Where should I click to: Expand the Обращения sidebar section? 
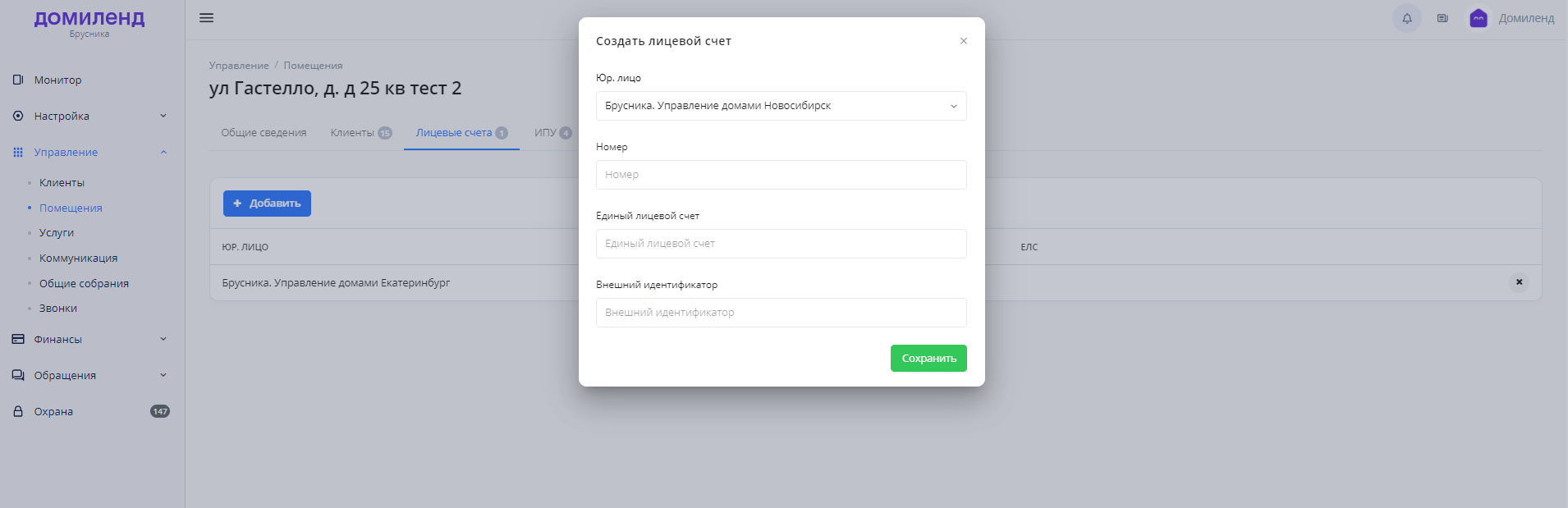click(163, 376)
